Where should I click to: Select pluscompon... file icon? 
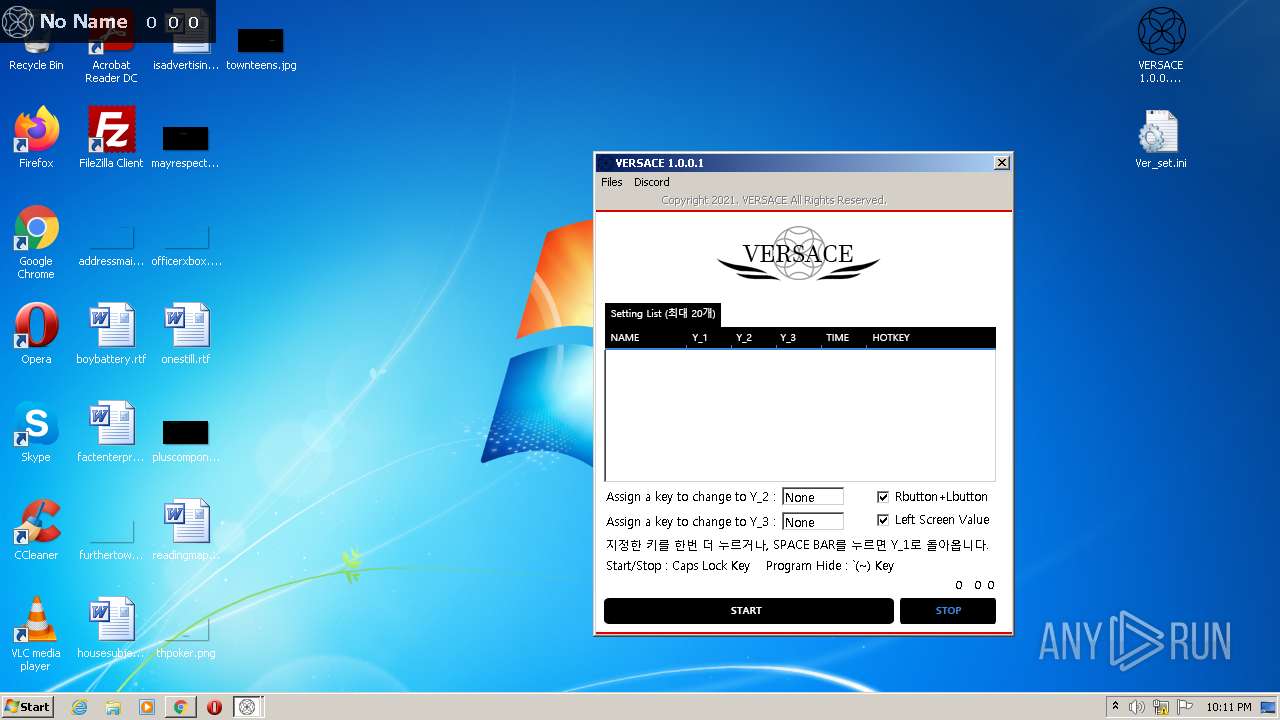coord(186,440)
